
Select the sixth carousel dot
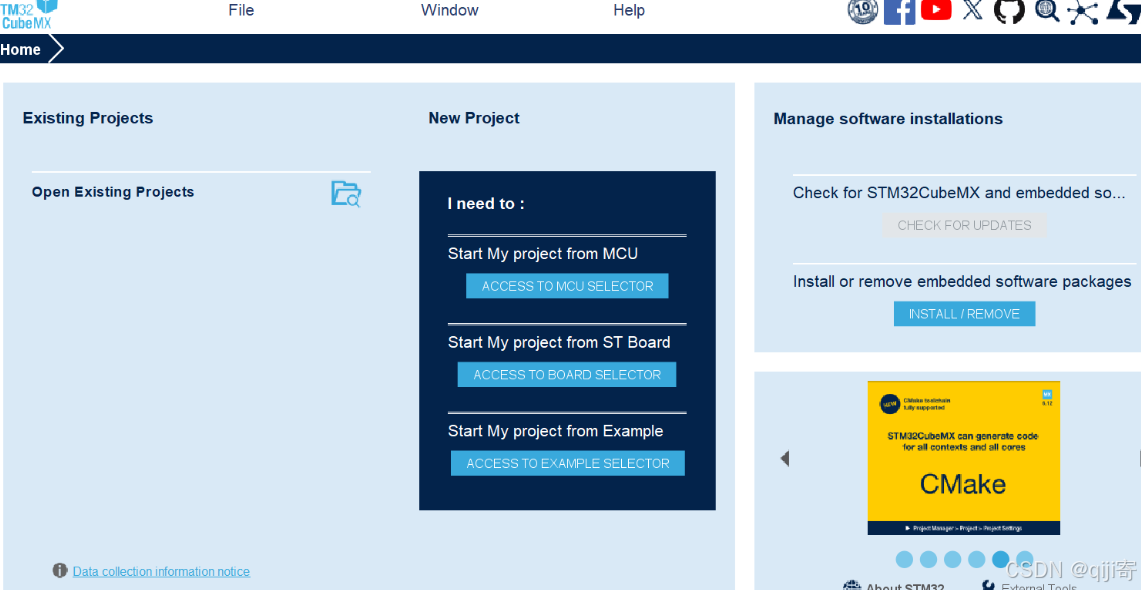[x=1025, y=559]
